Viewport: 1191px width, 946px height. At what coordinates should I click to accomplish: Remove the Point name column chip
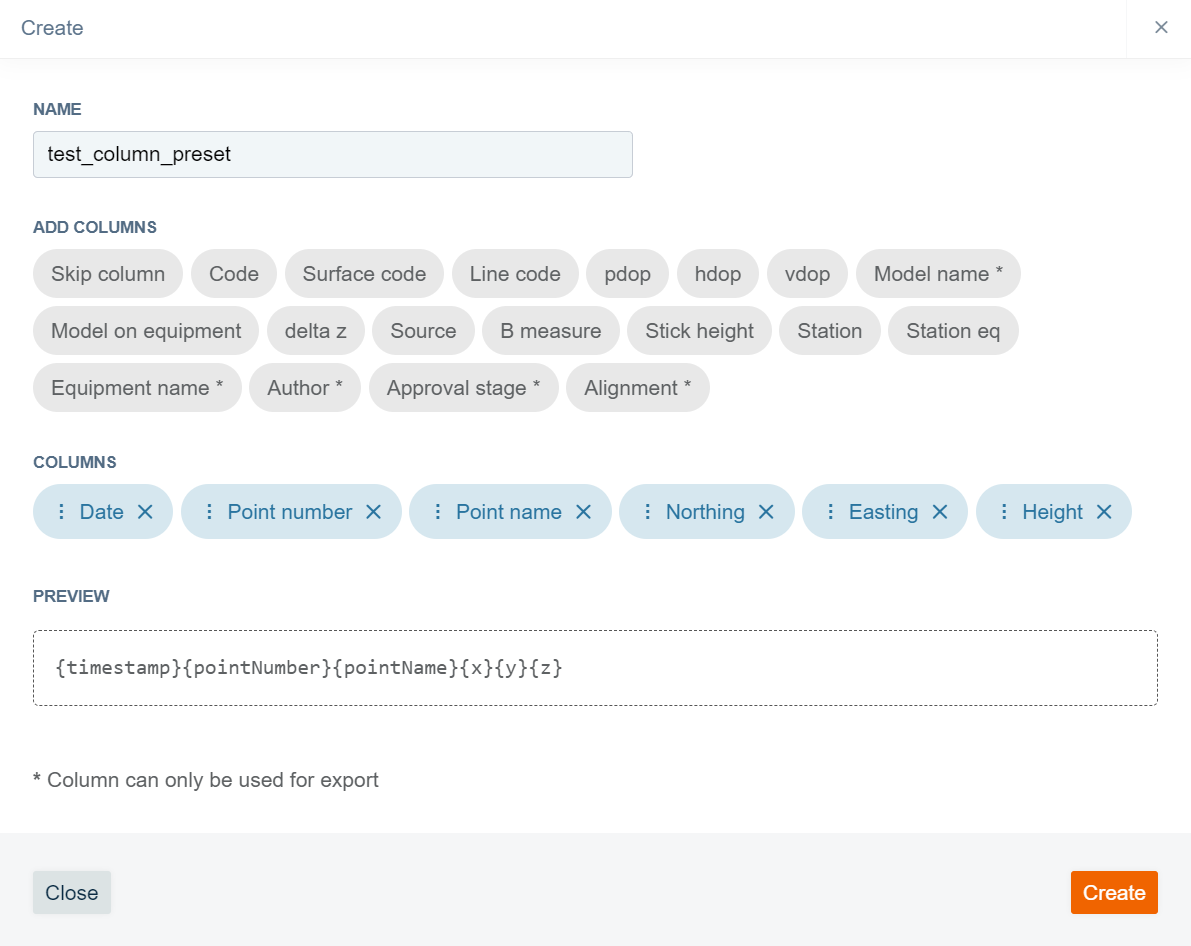pos(583,512)
